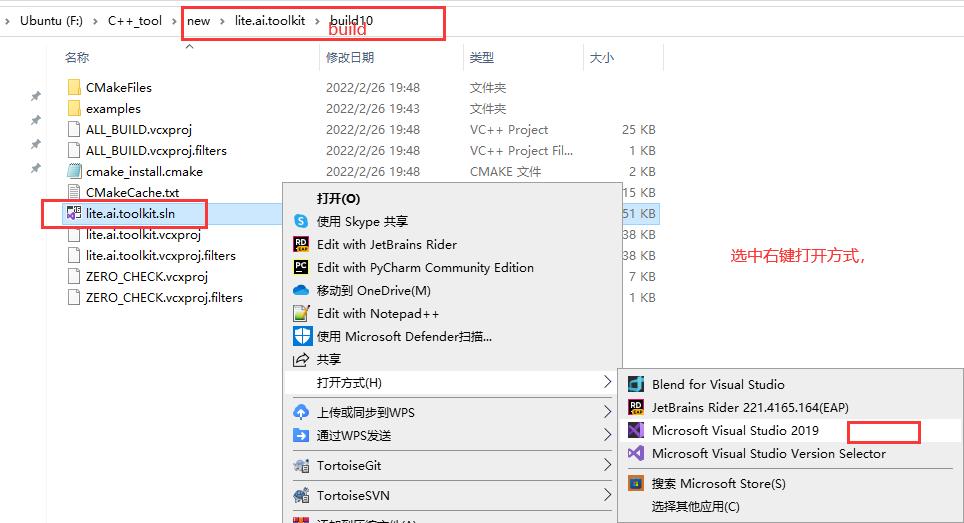Click the Visual Studio Version Selector icon
This screenshot has width=964, height=523.
click(x=636, y=454)
